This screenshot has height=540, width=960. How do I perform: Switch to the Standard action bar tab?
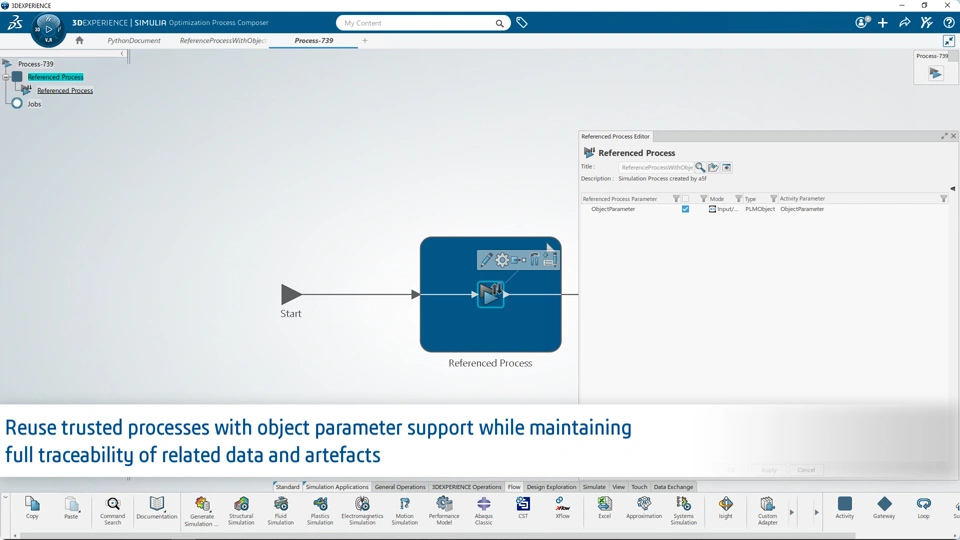point(287,487)
